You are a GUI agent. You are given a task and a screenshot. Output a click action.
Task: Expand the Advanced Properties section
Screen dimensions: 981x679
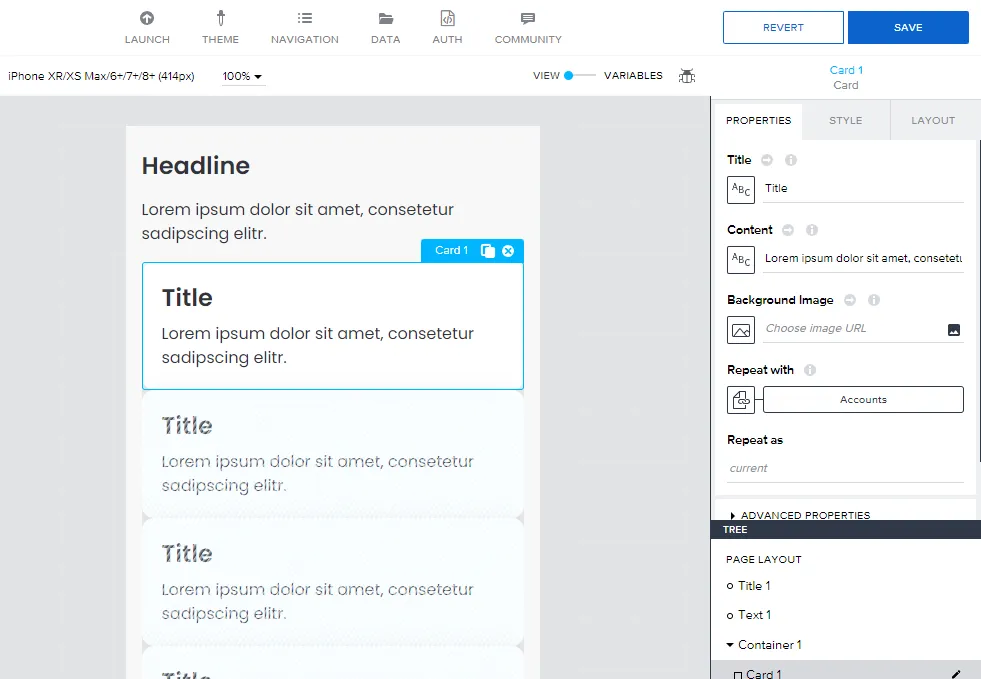point(800,515)
